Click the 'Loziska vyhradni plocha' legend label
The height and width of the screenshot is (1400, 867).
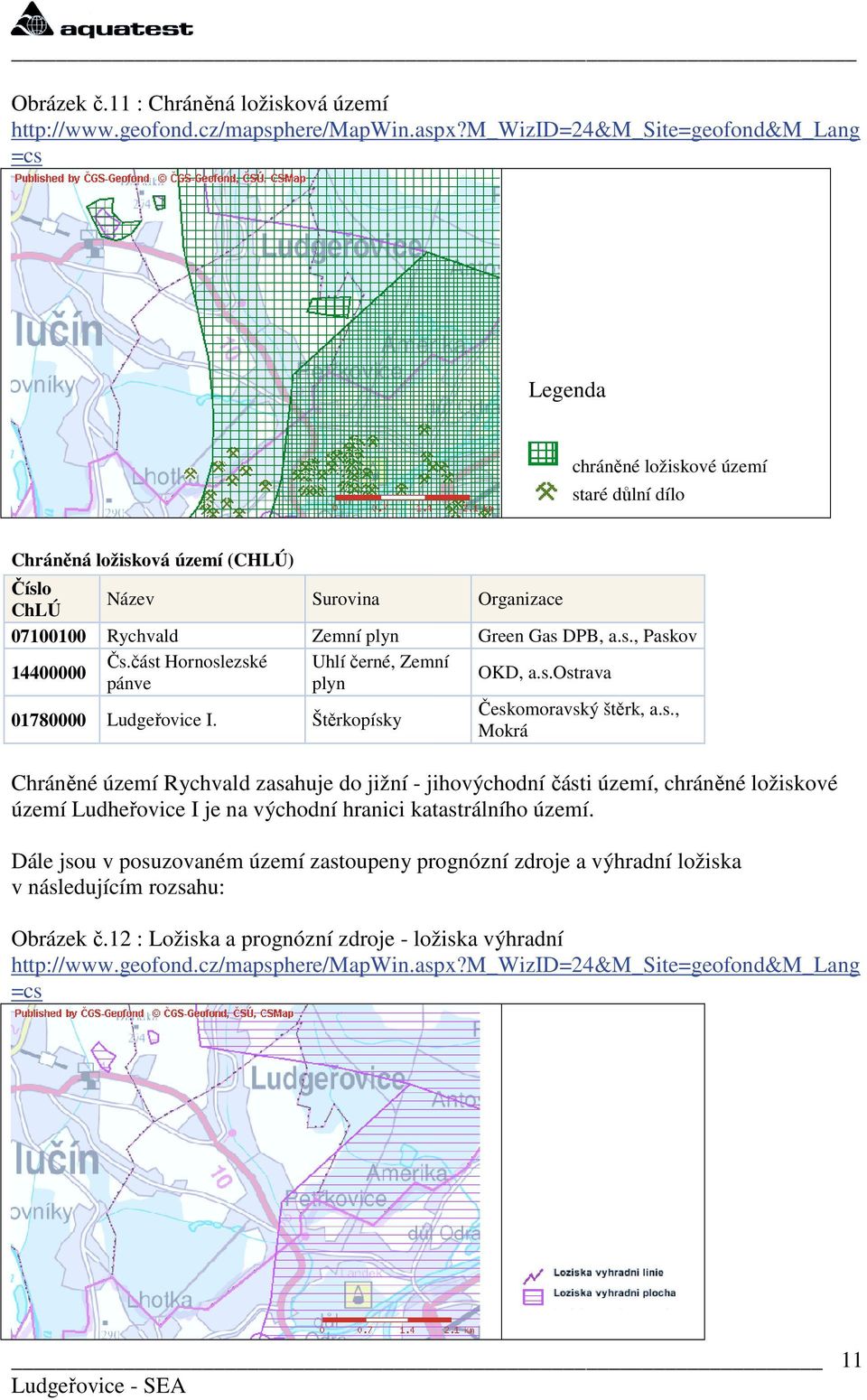coord(615,1293)
